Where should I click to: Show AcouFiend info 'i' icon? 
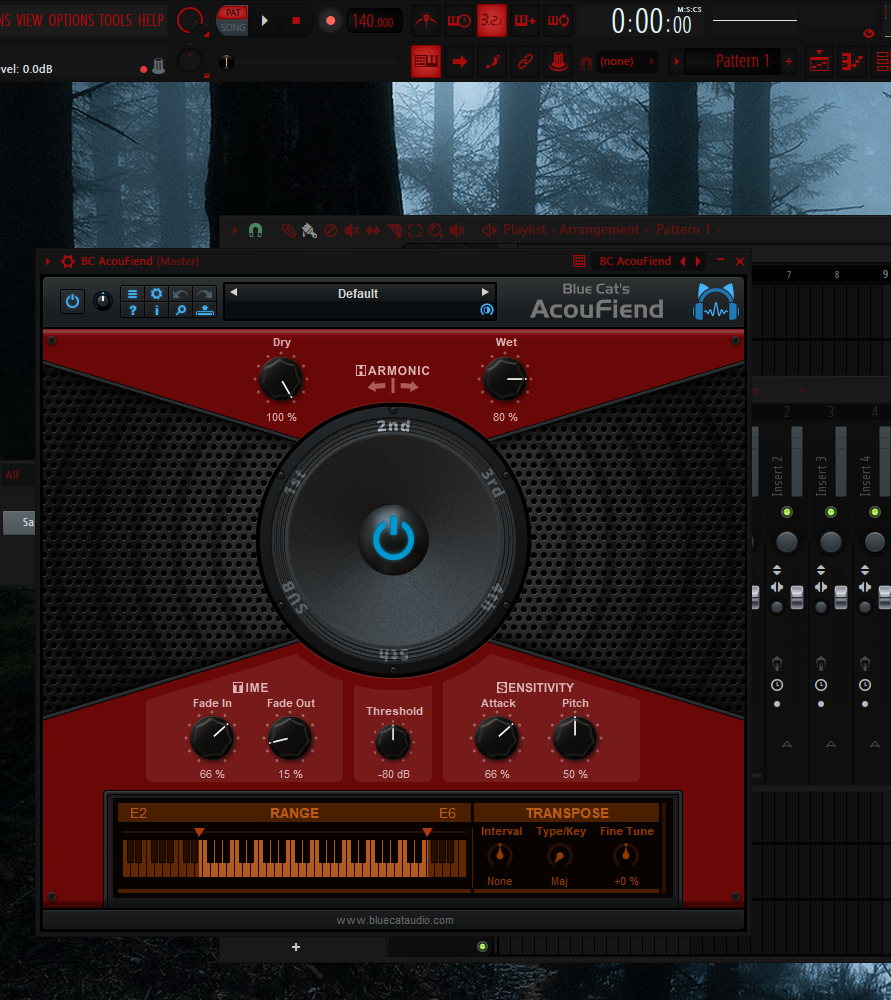[x=156, y=310]
